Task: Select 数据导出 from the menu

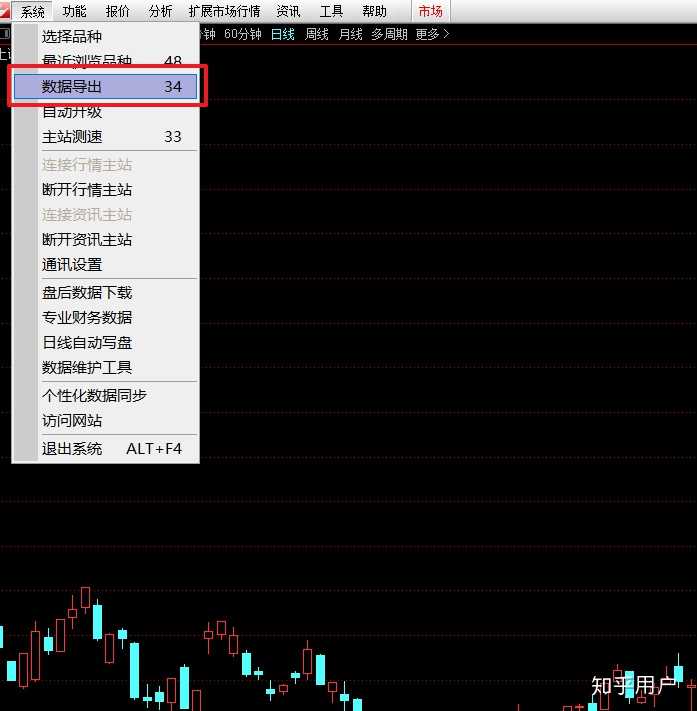Action: tap(105, 87)
